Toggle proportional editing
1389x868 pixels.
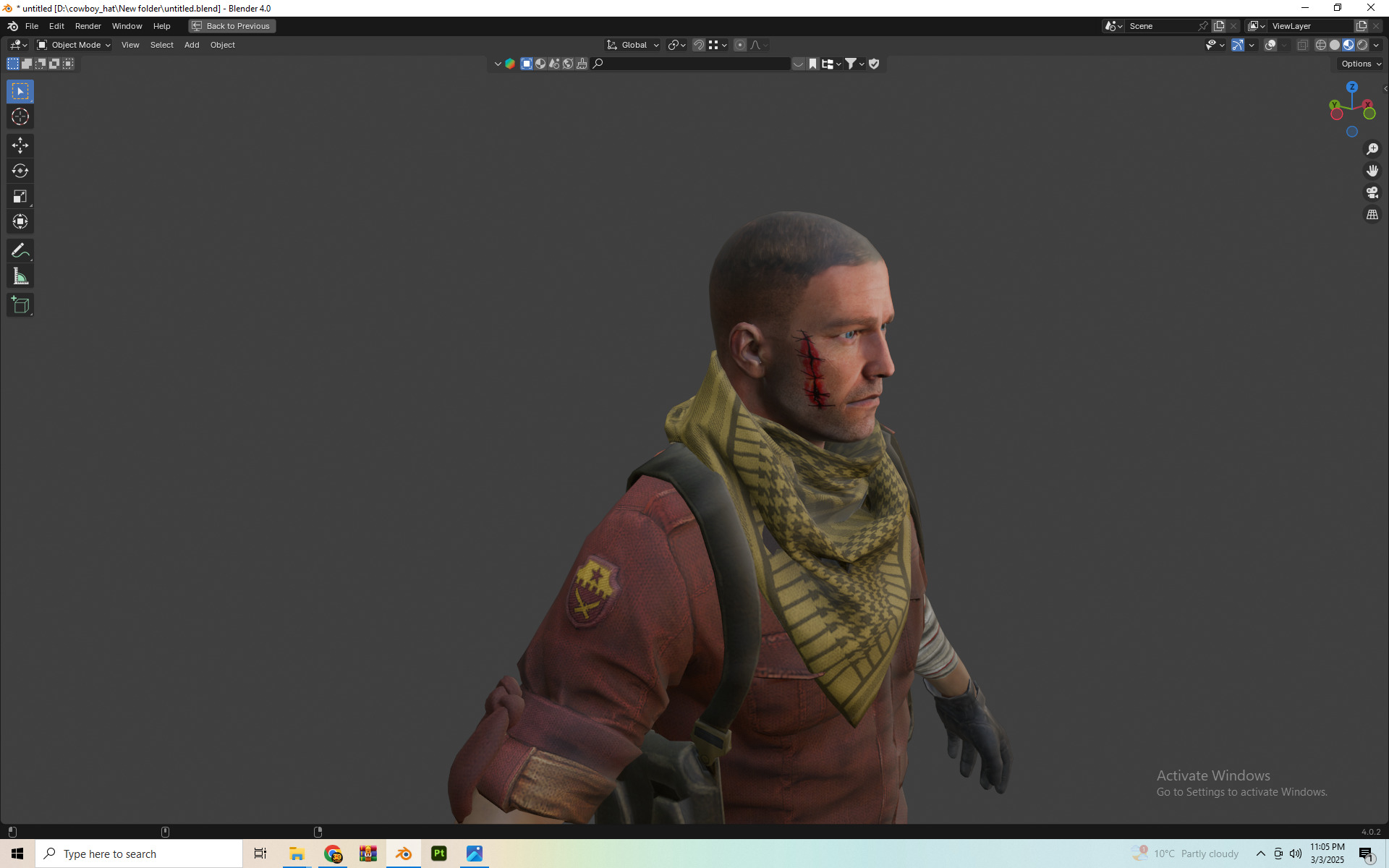[x=740, y=45]
